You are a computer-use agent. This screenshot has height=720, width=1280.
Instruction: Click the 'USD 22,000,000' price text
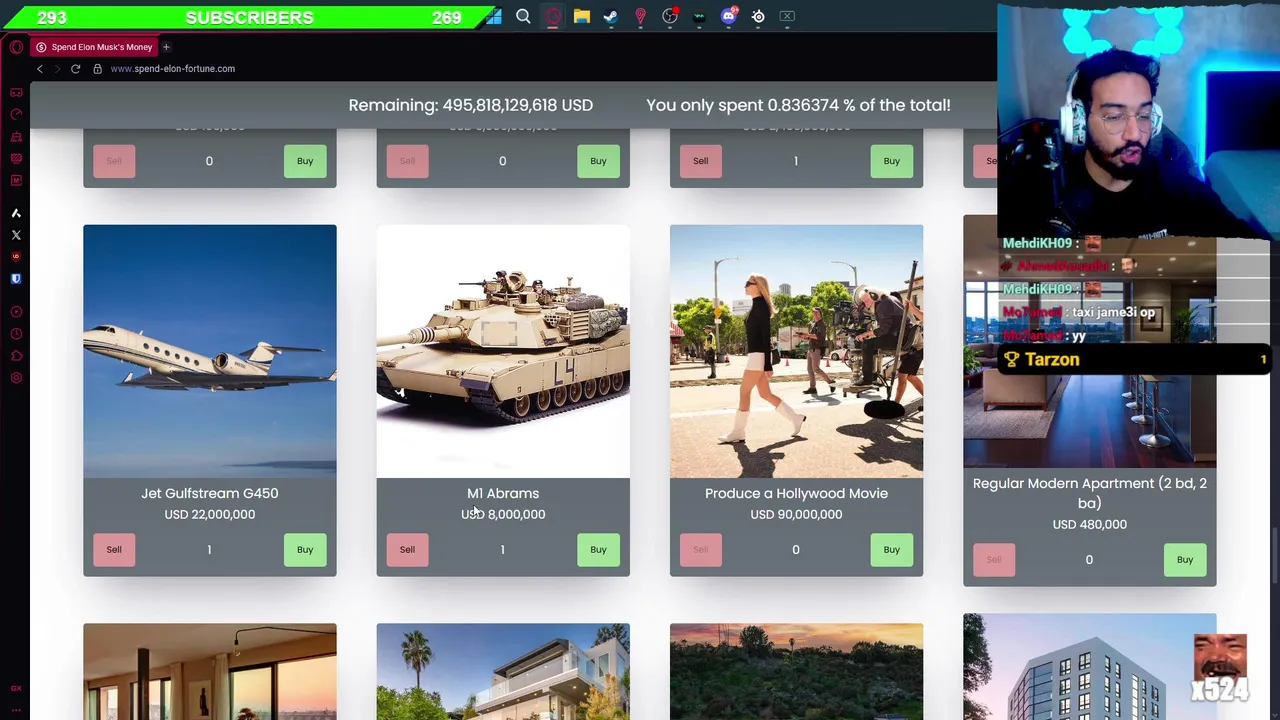coord(210,514)
